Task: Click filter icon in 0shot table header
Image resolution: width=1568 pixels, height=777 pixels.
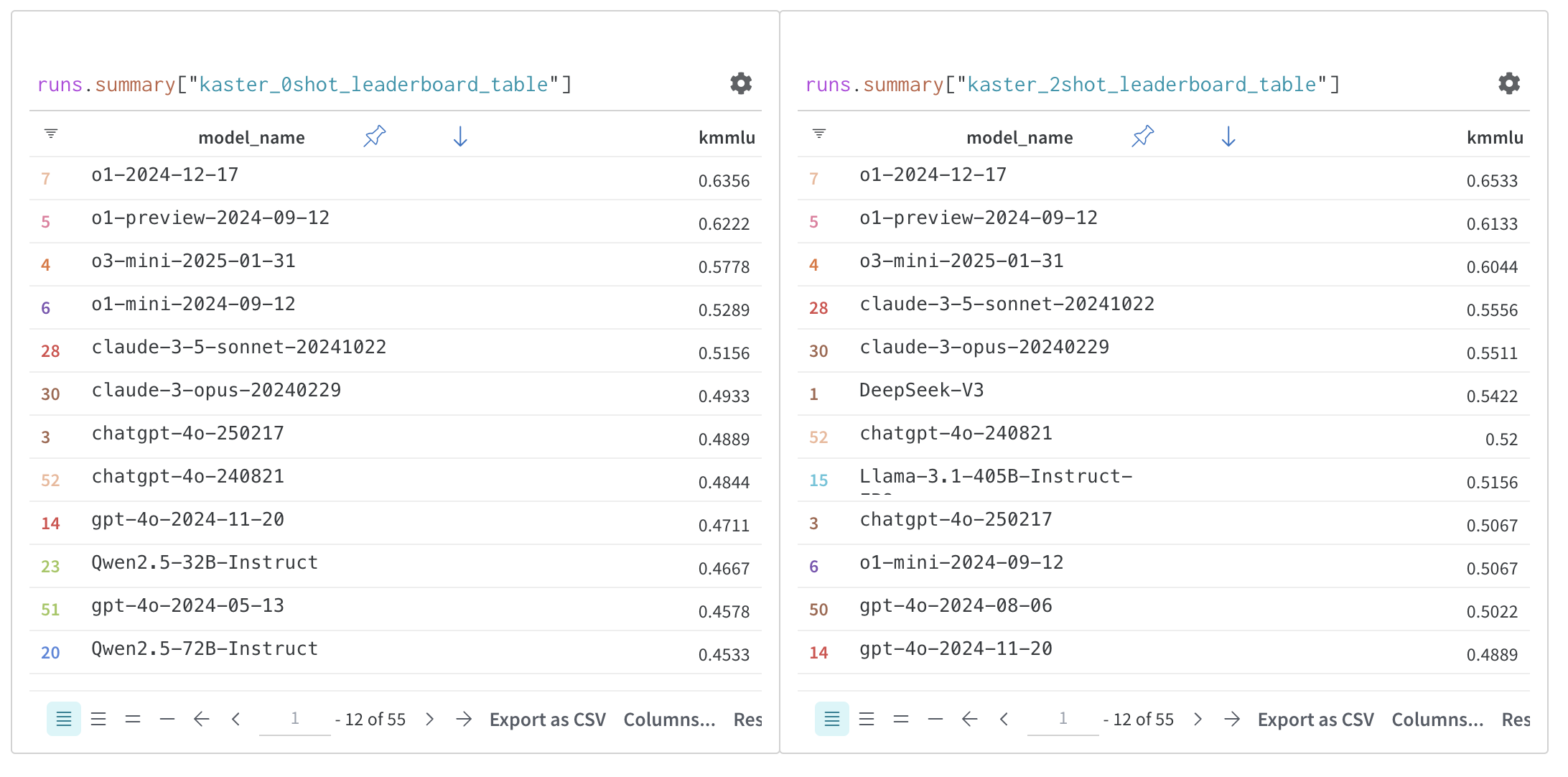Action: tap(51, 134)
